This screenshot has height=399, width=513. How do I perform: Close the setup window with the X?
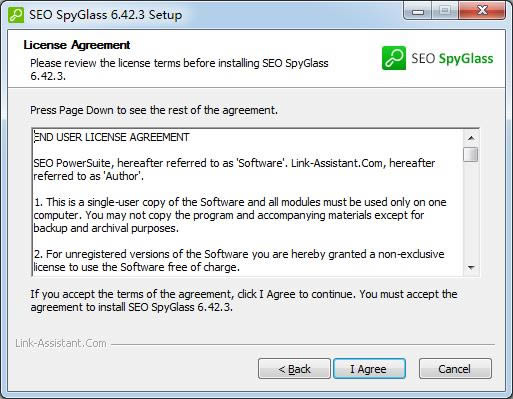pyautogui.click(x=482, y=11)
